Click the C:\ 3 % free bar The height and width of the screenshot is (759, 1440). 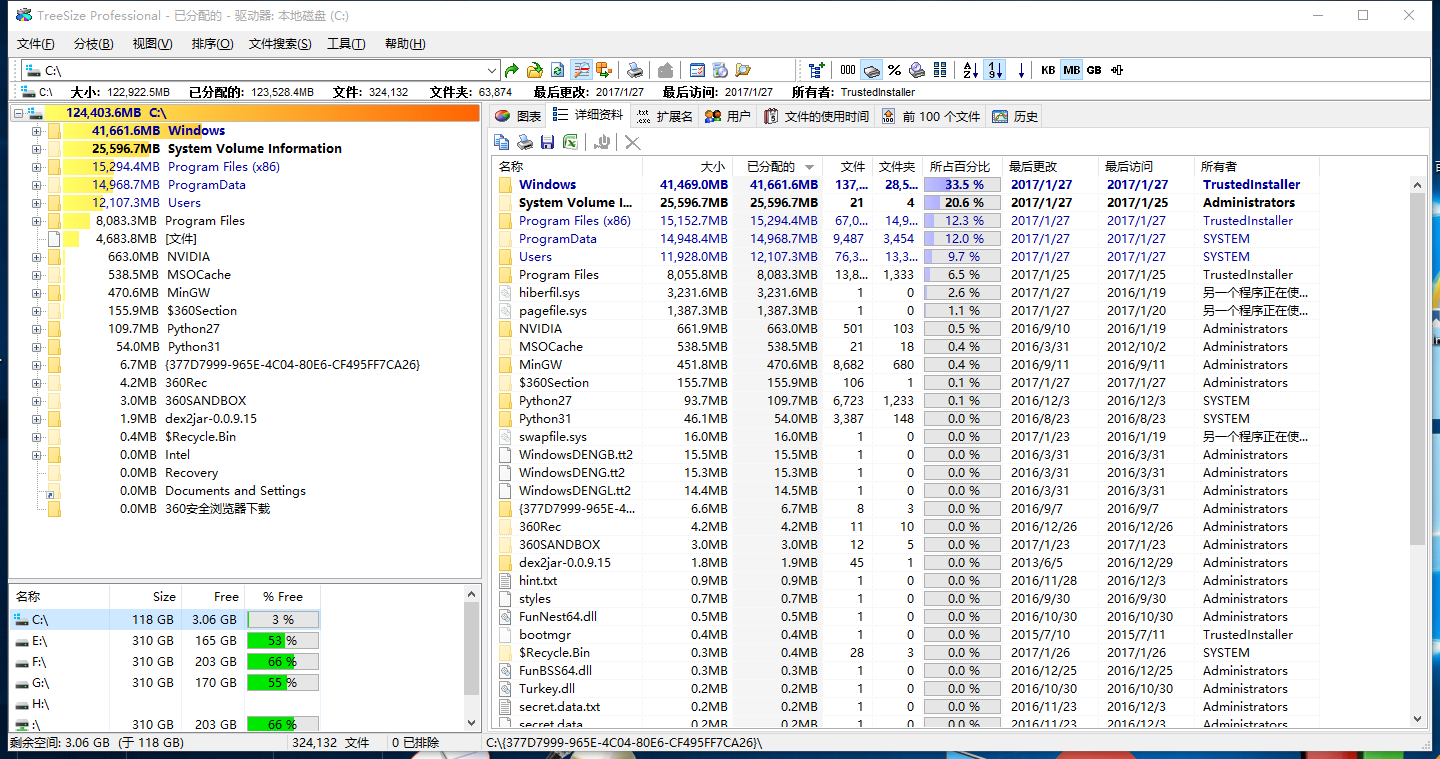tap(283, 620)
